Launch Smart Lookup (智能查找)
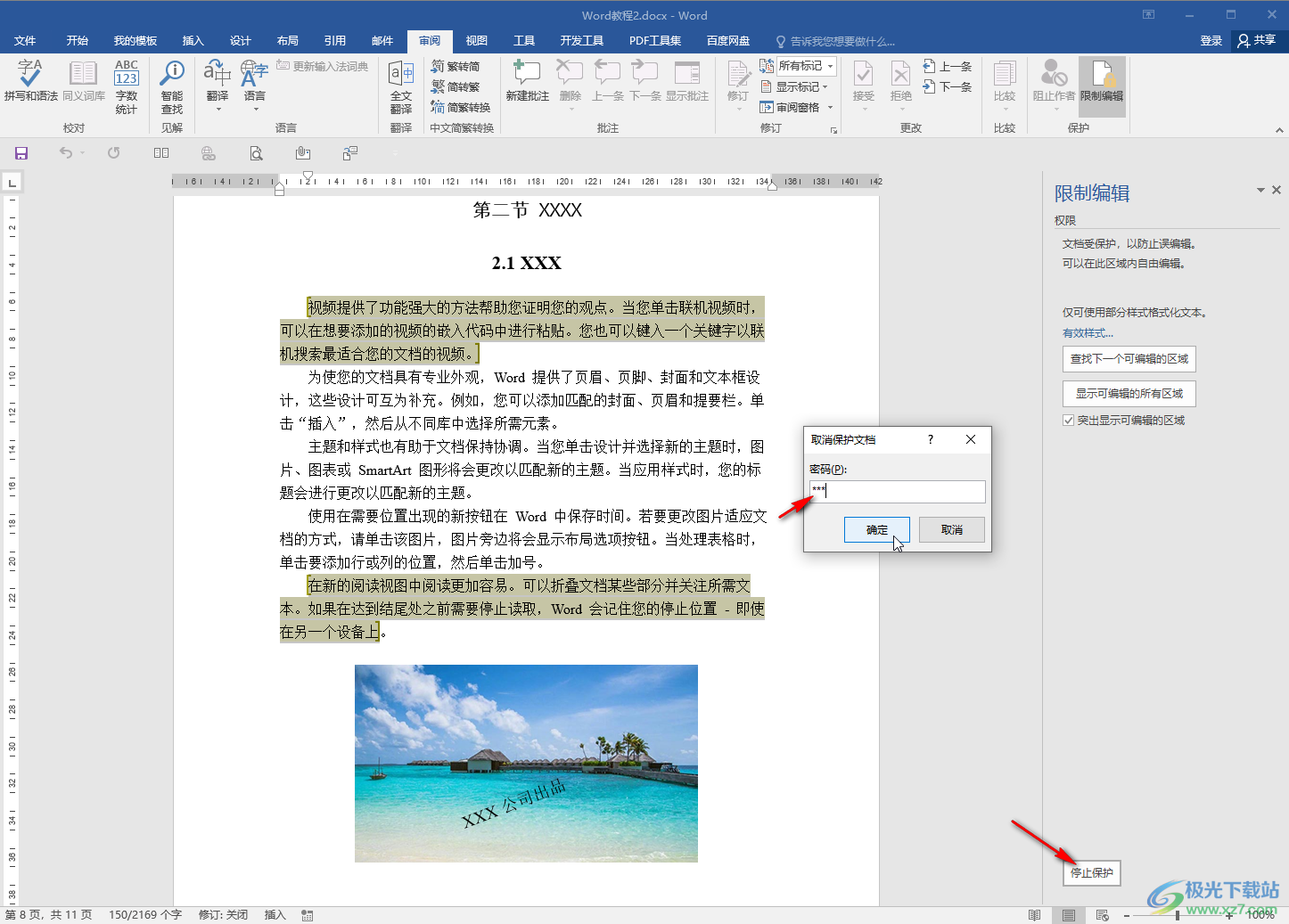The image size is (1289, 924). point(172,86)
